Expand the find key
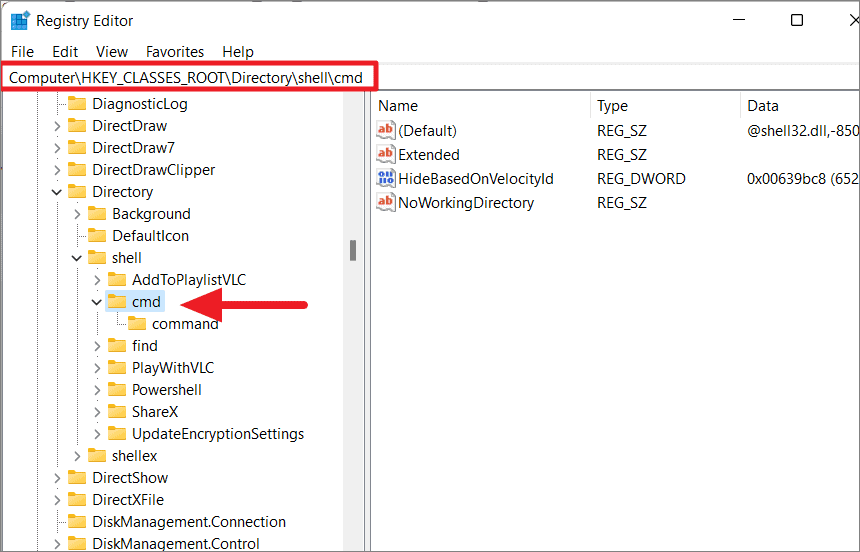The width and height of the screenshot is (860, 552). click(x=97, y=346)
